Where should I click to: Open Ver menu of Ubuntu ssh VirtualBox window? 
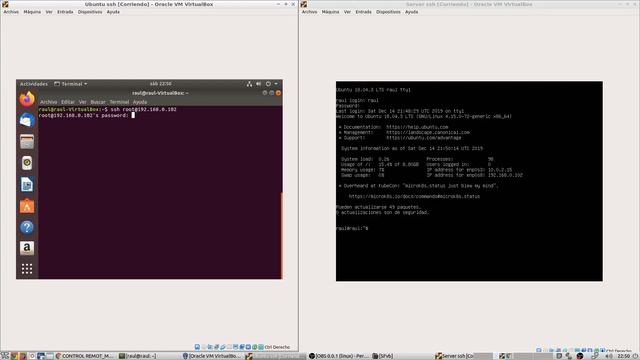tap(49, 12)
